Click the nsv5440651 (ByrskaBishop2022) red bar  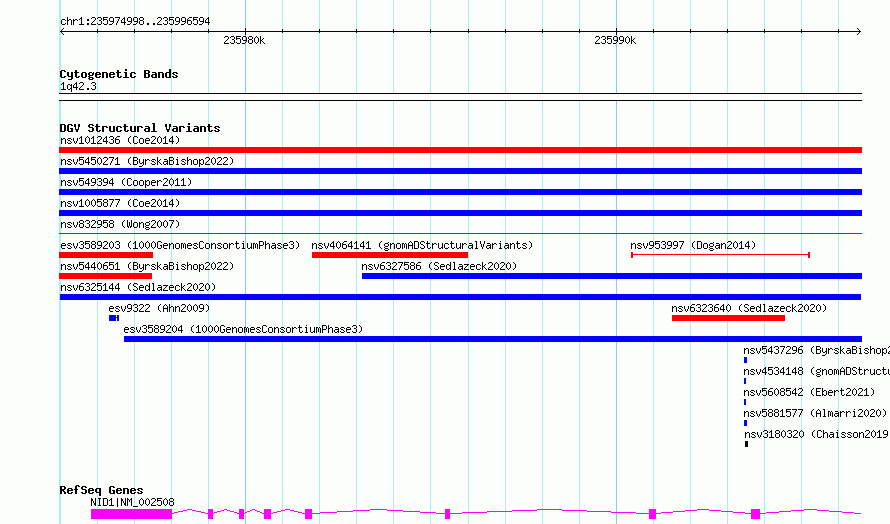(106, 276)
